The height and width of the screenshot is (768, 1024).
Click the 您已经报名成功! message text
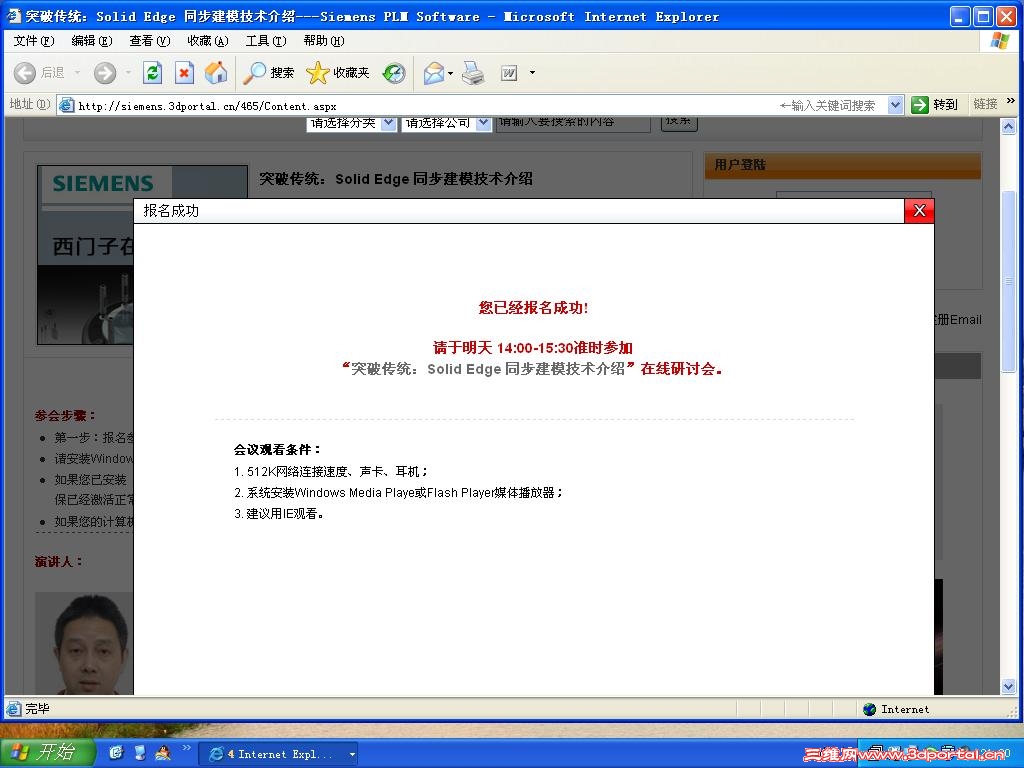[534, 308]
